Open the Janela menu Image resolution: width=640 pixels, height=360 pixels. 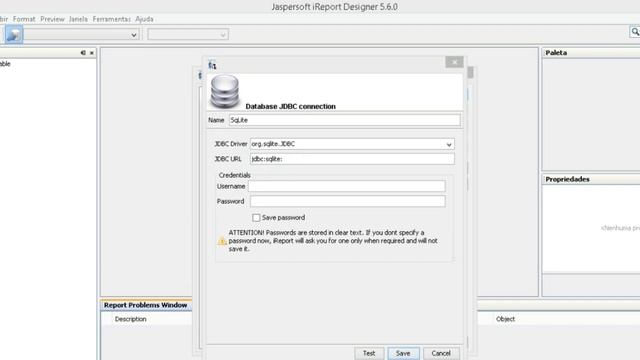tap(78, 19)
